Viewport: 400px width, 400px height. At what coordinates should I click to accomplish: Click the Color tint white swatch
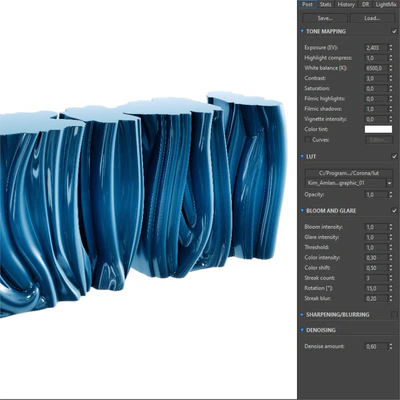coord(379,129)
